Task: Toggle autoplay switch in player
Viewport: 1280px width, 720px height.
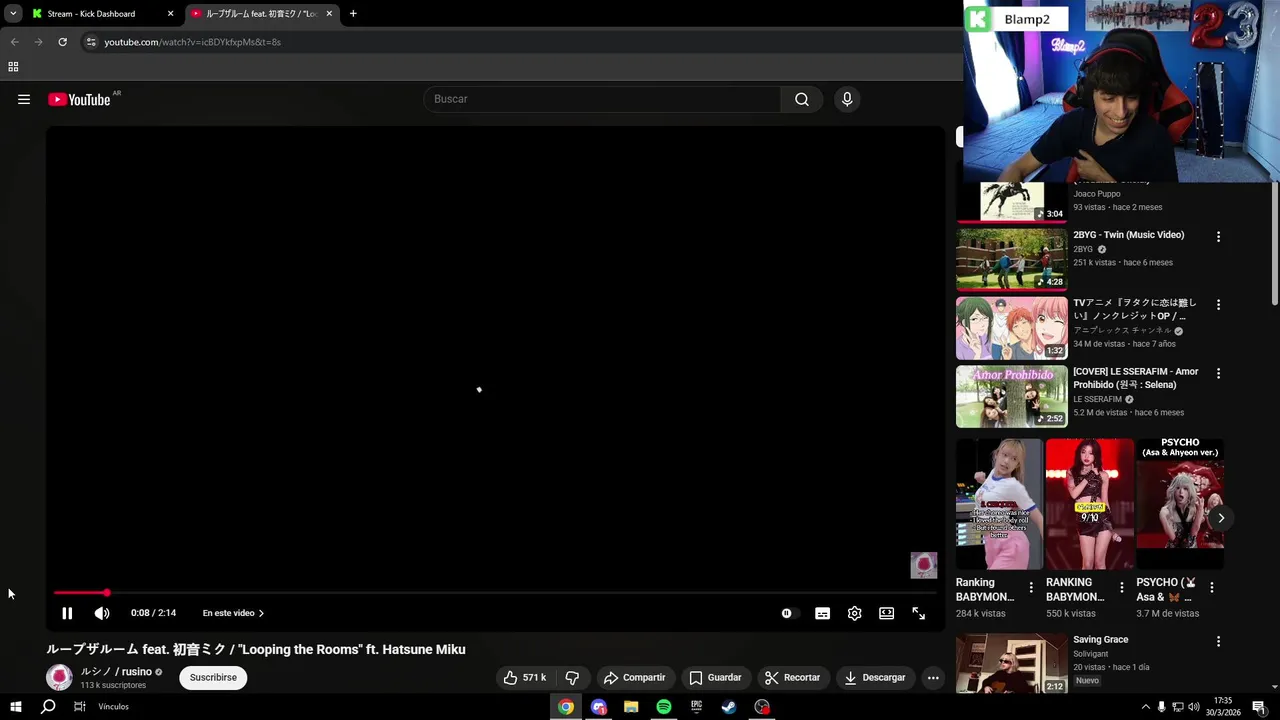Action: [788, 613]
